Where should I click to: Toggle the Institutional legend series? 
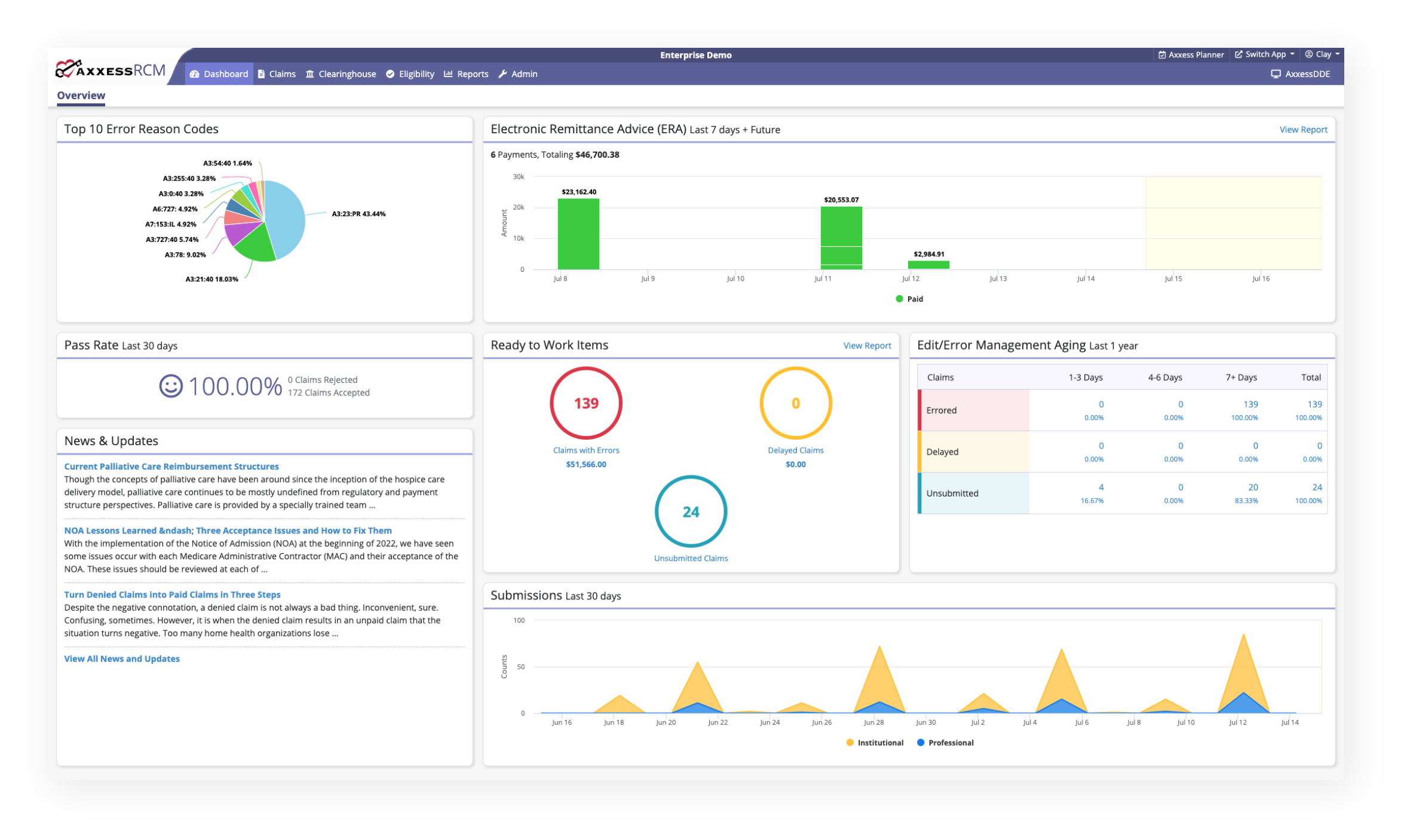coord(875,743)
